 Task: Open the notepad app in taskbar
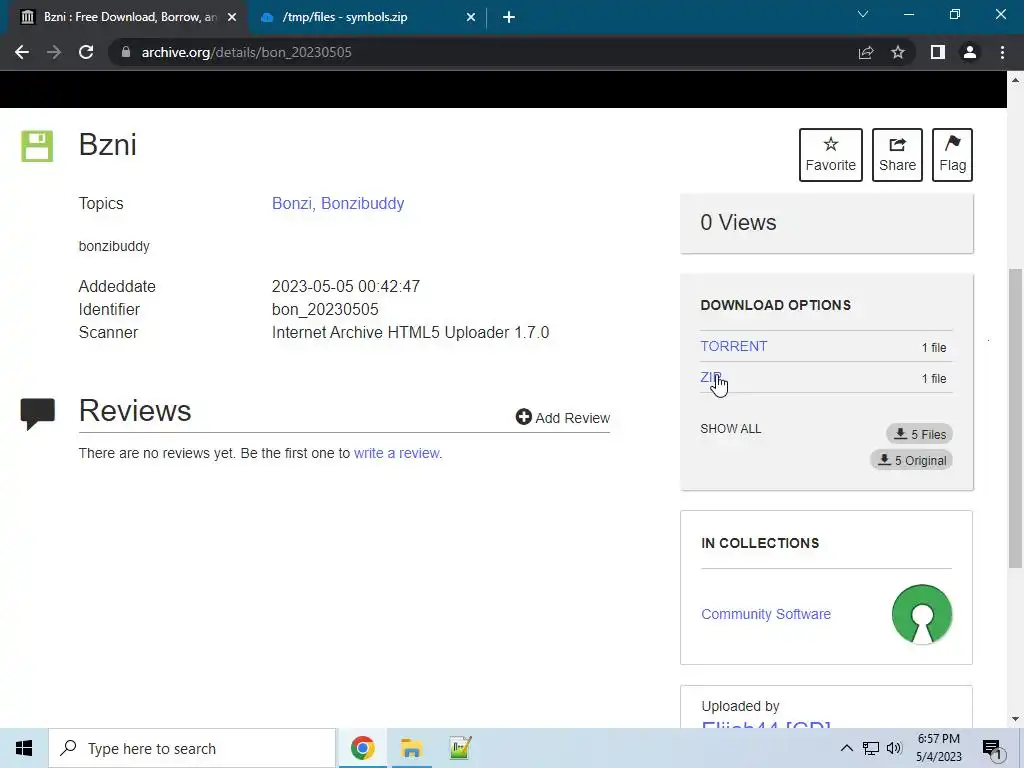coord(460,748)
